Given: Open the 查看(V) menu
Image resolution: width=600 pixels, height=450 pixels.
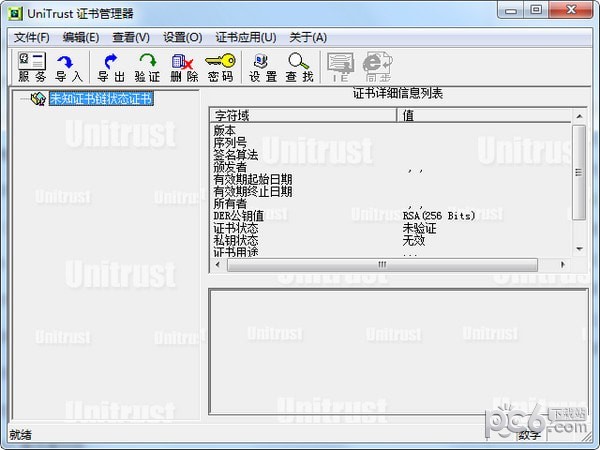Looking at the screenshot, I should click(131, 37).
